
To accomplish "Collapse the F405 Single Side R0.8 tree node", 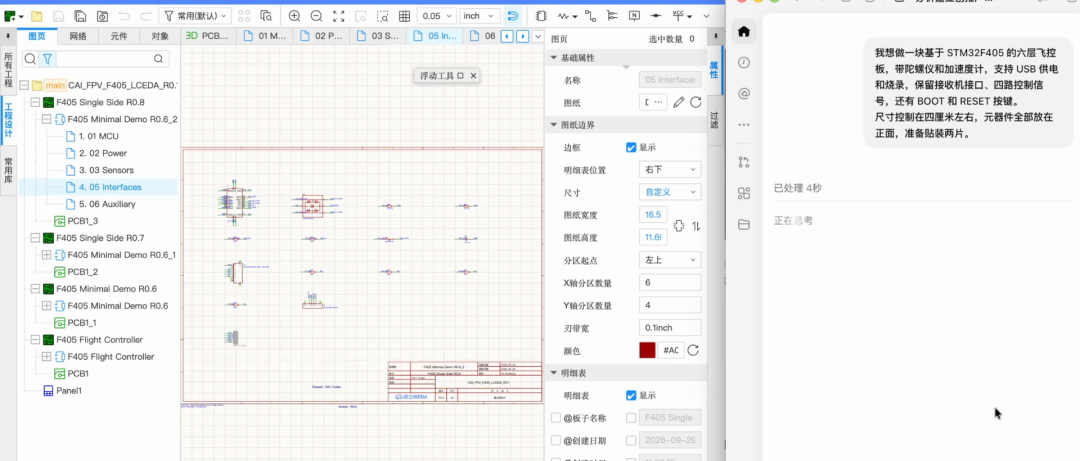I will (x=34, y=102).
